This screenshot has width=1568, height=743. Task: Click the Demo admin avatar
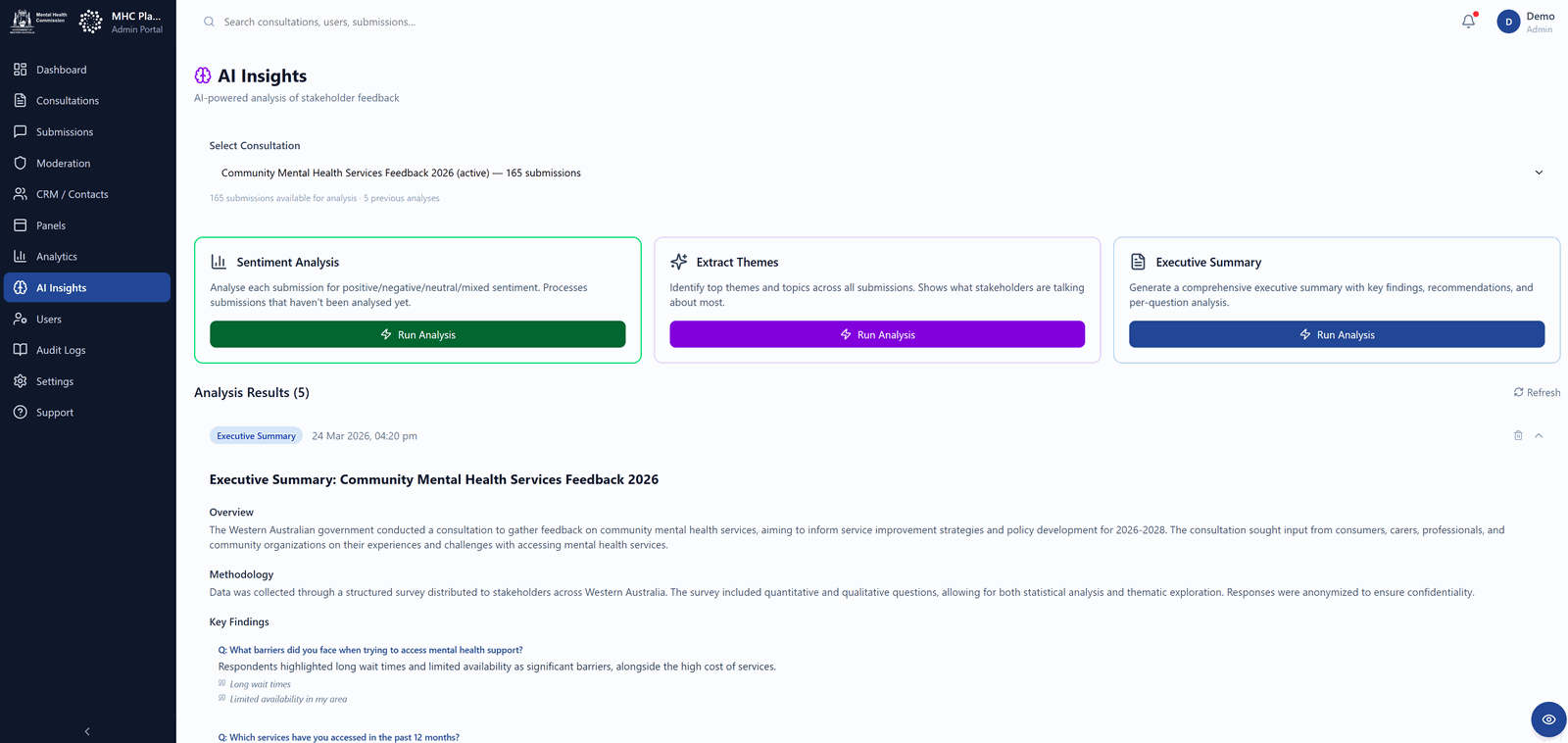pyautogui.click(x=1508, y=22)
